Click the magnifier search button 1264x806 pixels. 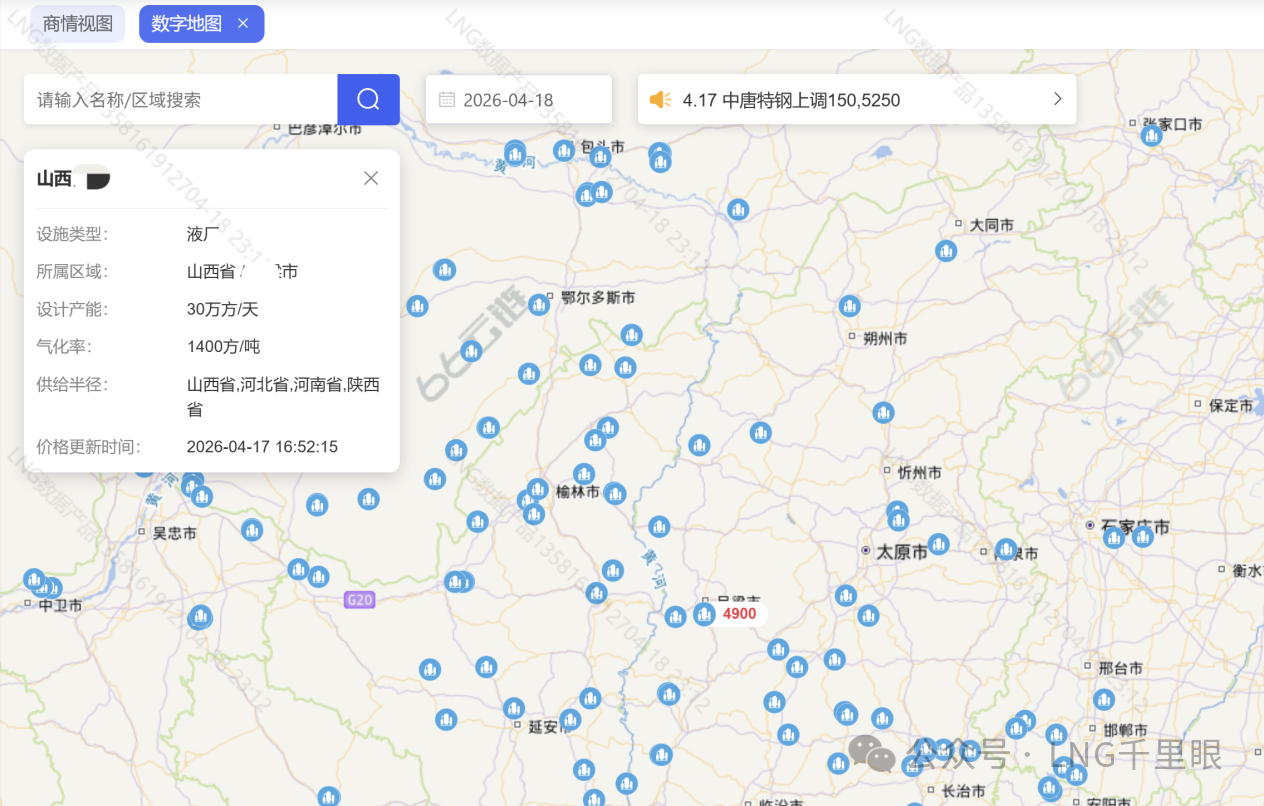tap(368, 99)
